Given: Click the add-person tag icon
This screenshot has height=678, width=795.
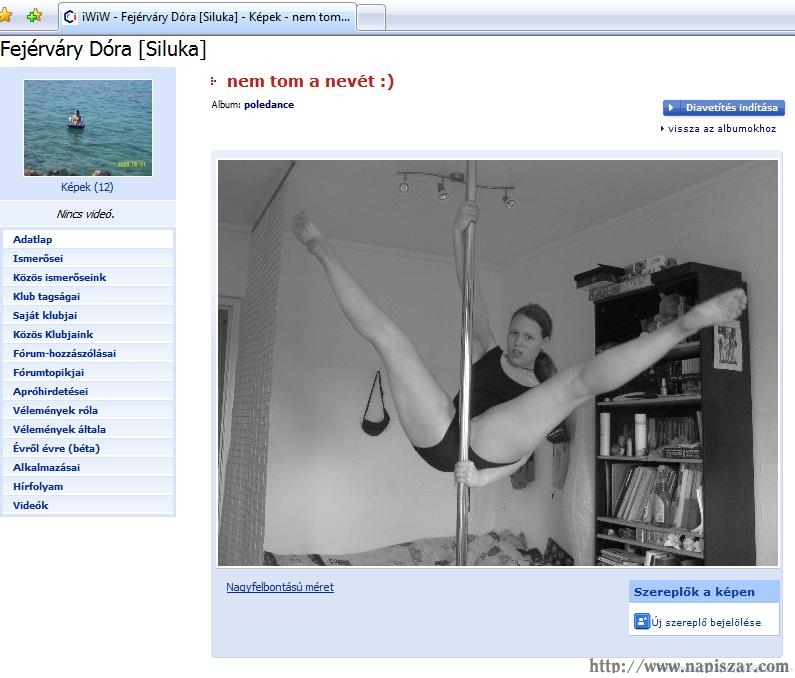Looking at the screenshot, I should point(641,621).
